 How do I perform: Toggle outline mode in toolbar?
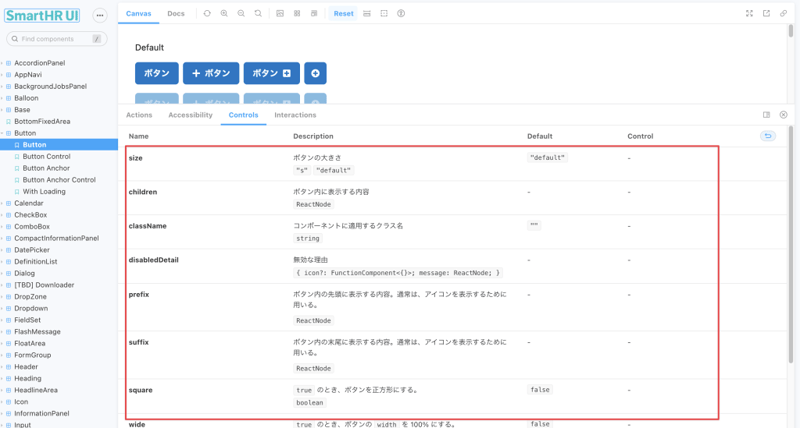coord(384,14)
